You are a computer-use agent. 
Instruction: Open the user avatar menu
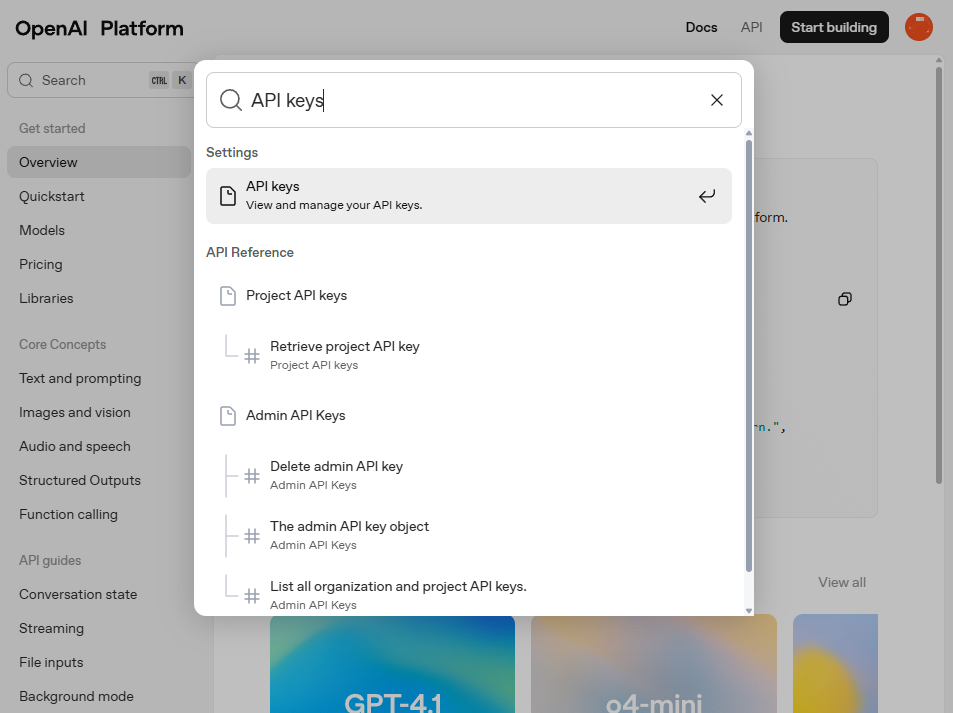[918, 27]
